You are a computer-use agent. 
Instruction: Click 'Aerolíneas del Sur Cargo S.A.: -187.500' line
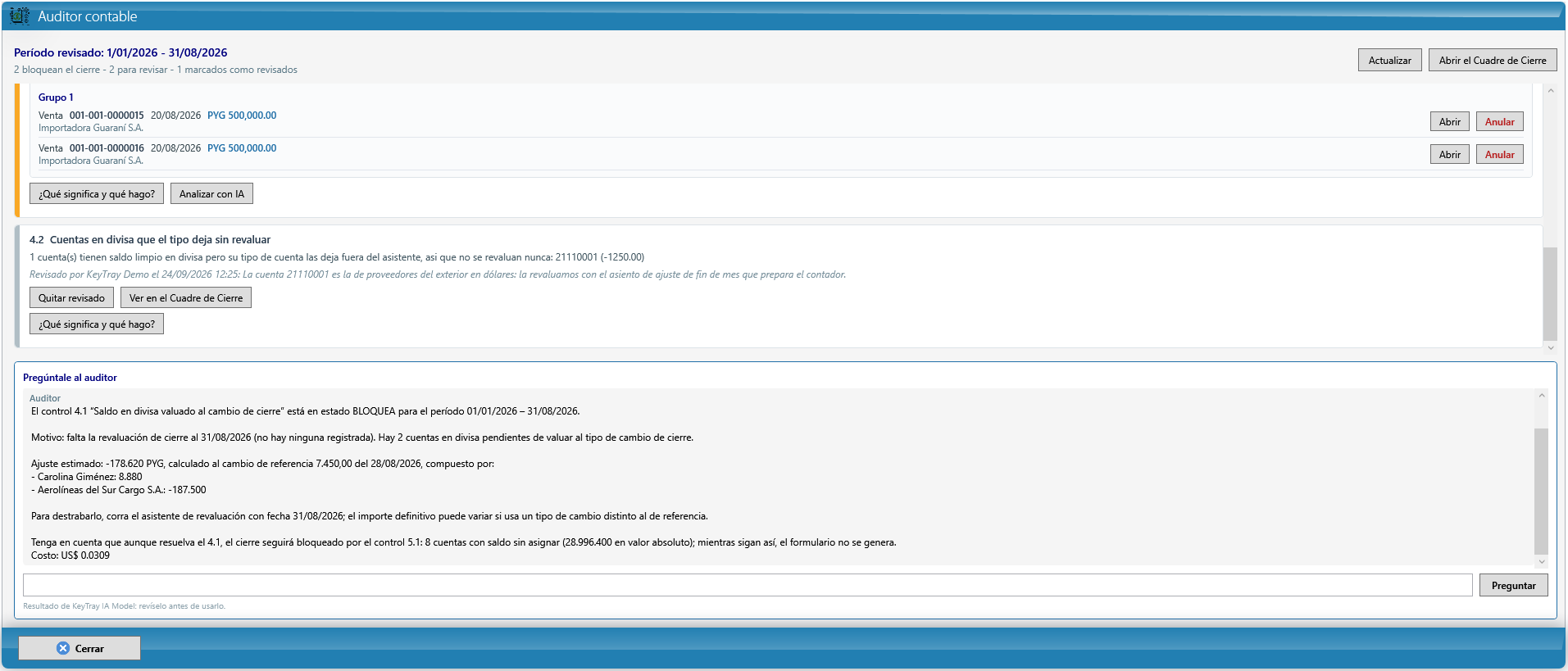point(119,490)
